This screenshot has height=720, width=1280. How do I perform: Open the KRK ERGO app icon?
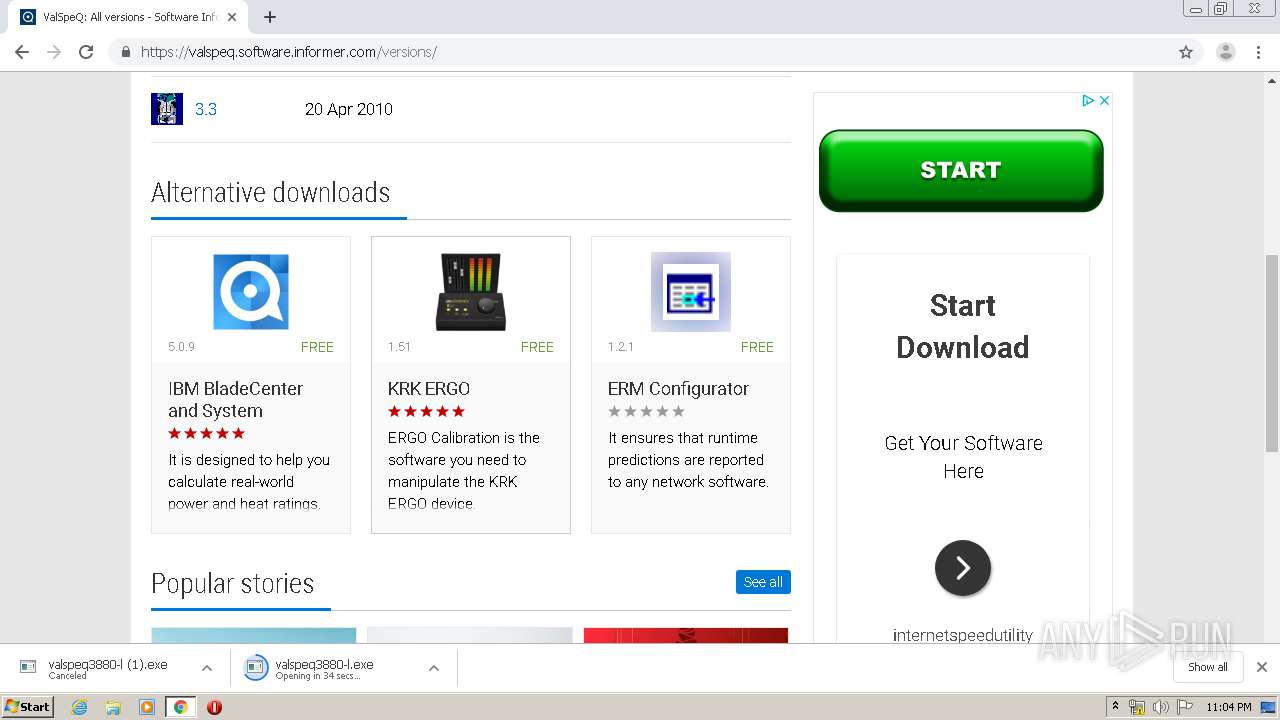coord(471,292)
